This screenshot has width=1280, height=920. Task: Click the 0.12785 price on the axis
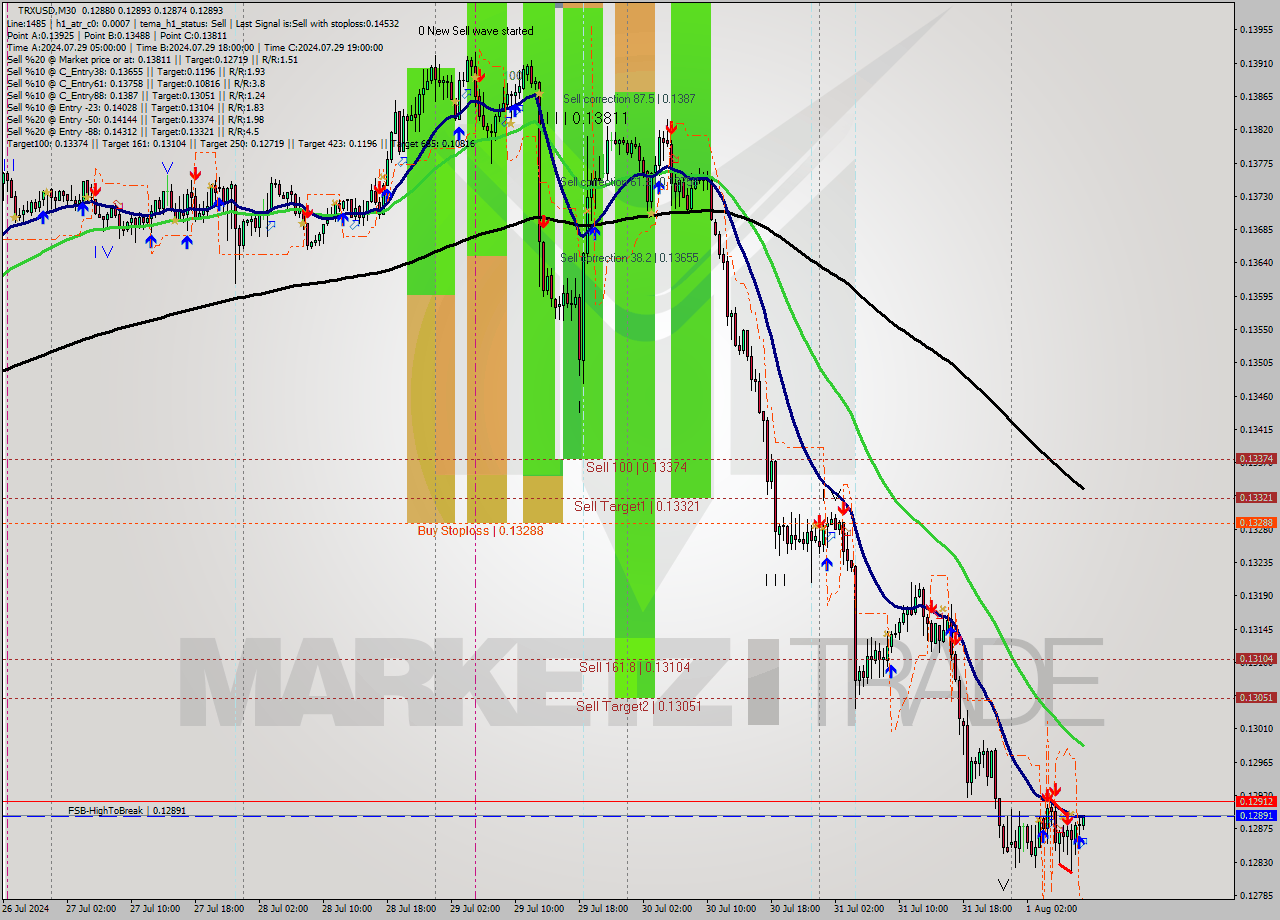point(1256,895)
